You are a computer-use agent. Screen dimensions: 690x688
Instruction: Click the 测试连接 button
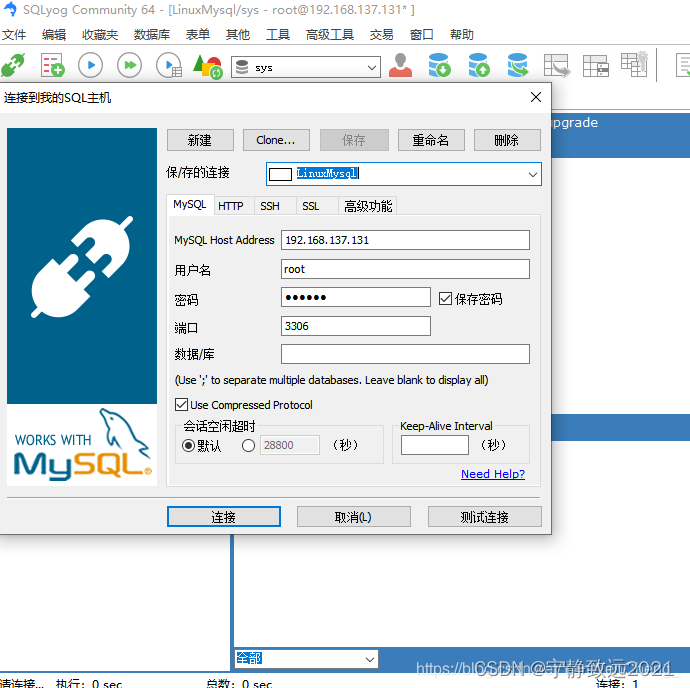coord(484,517)
